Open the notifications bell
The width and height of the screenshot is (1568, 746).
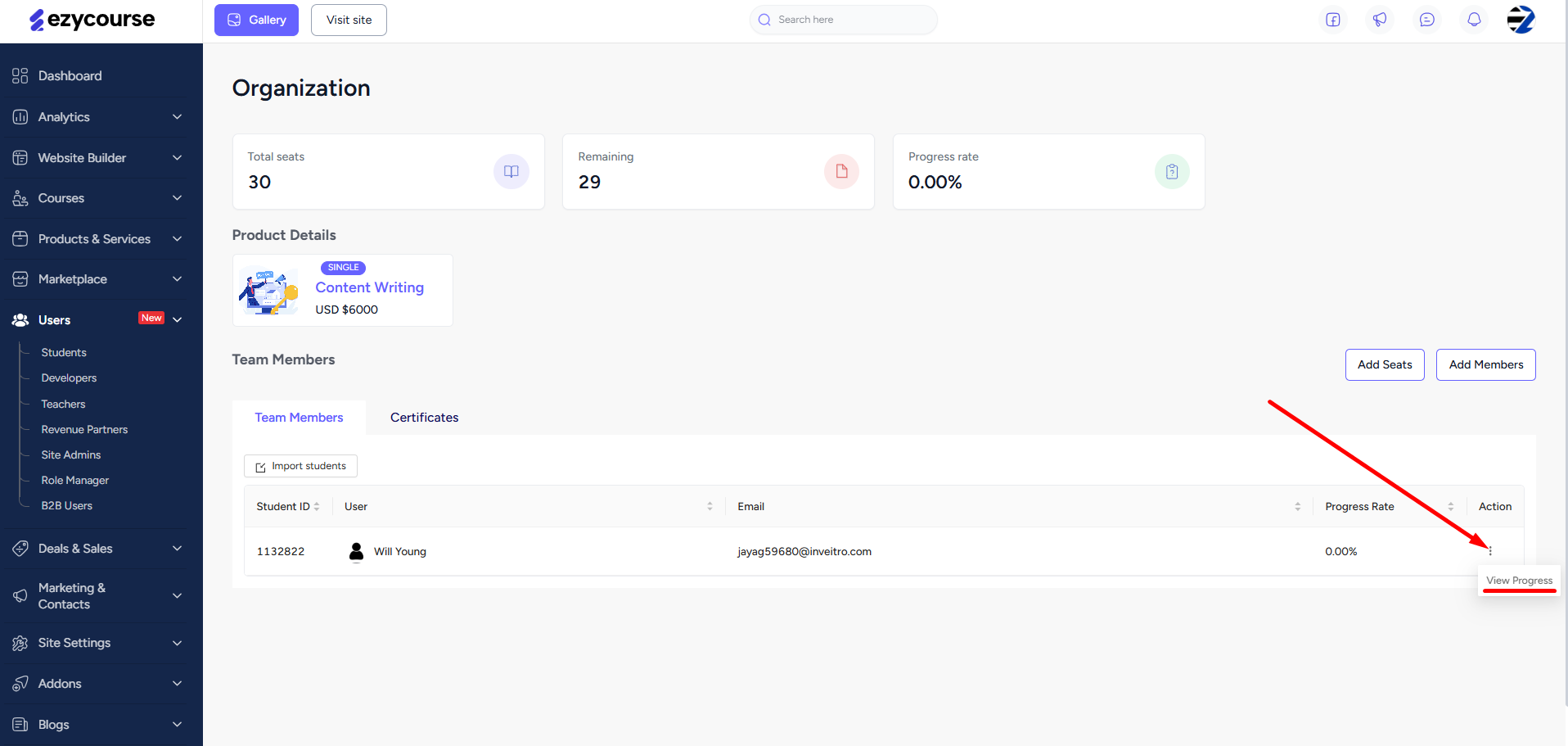coord(1474,20)
